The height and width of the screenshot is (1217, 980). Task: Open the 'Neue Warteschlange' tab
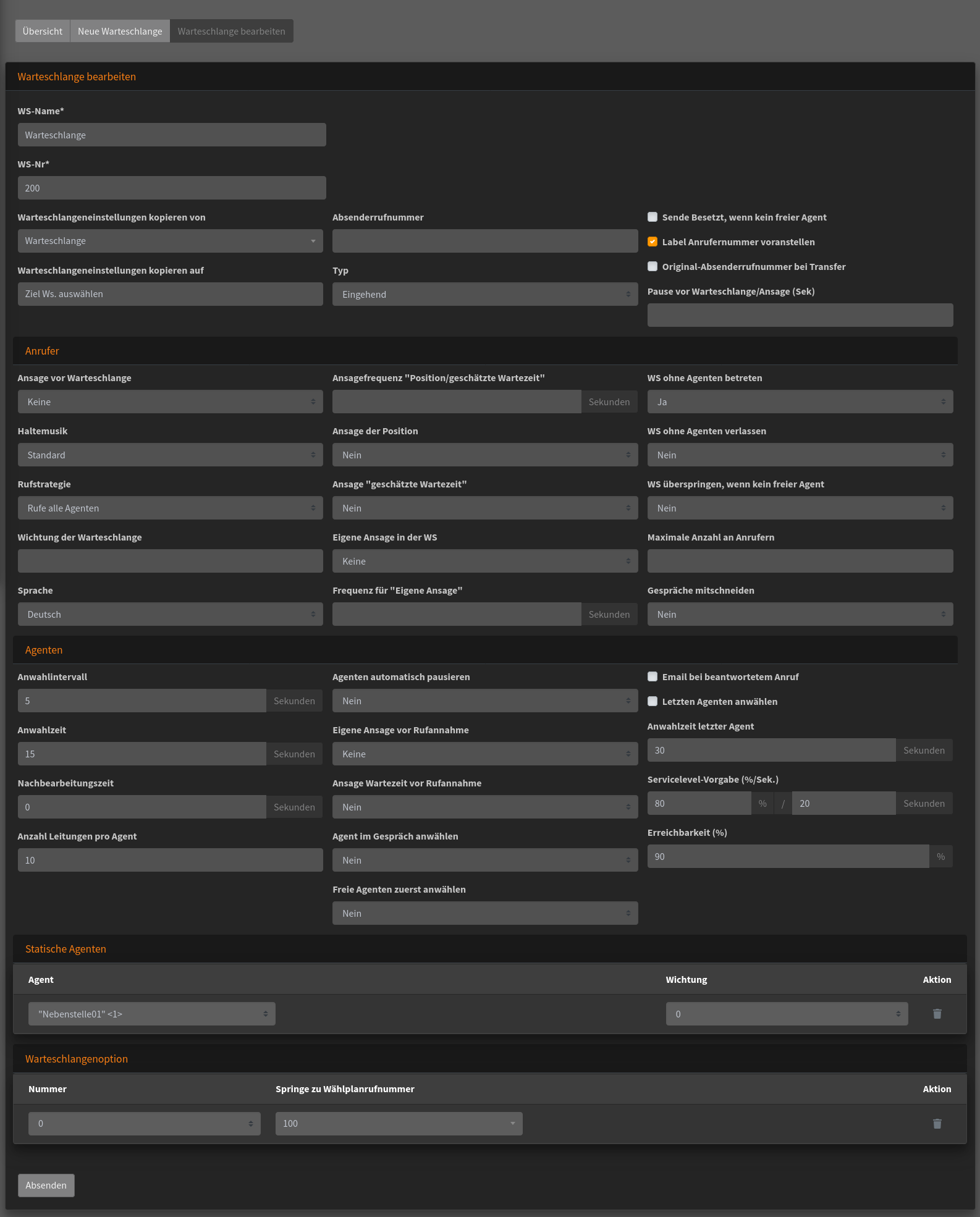click(x=120, y=31)
